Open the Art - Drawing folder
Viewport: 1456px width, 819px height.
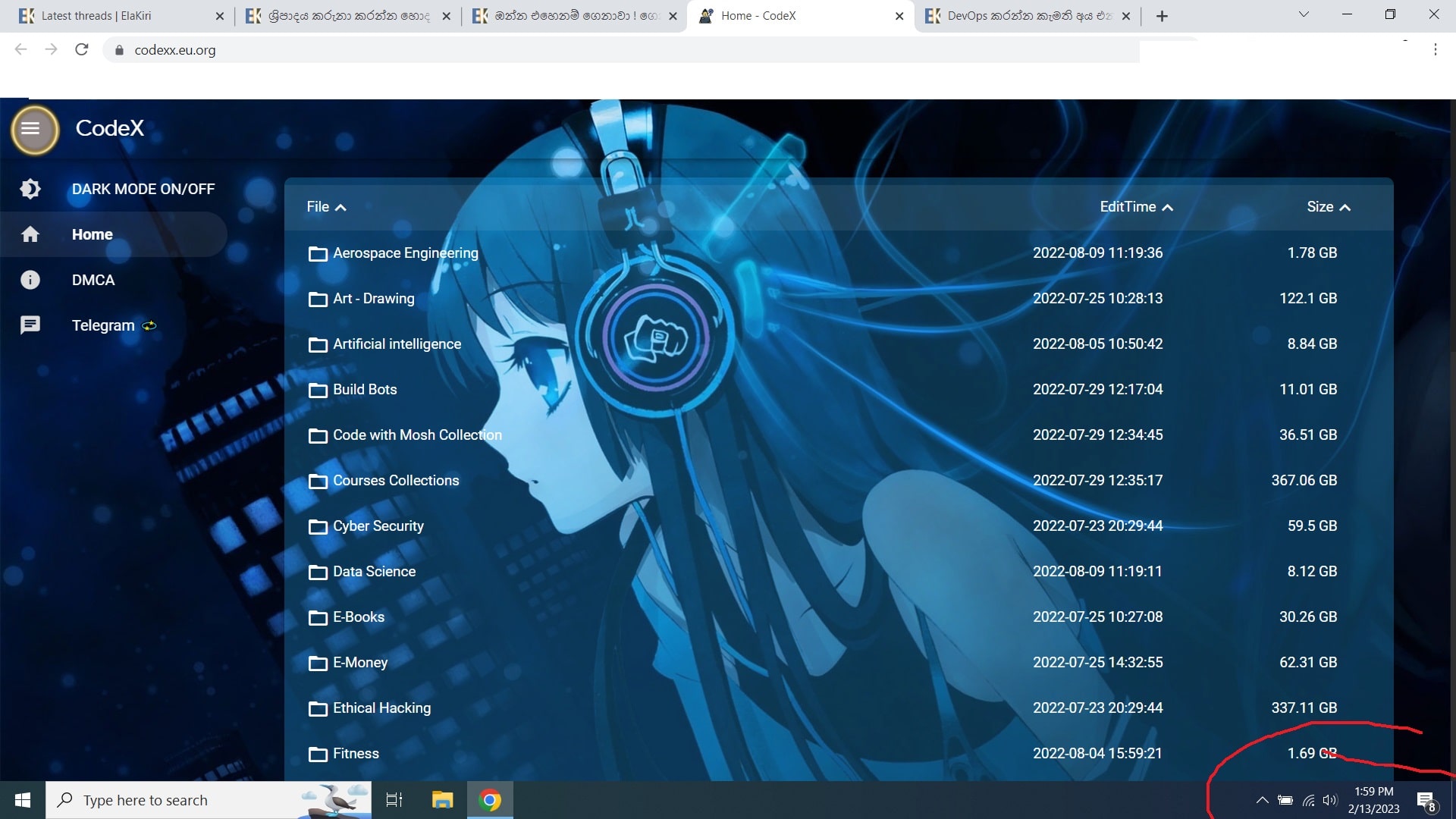[374, 299]
